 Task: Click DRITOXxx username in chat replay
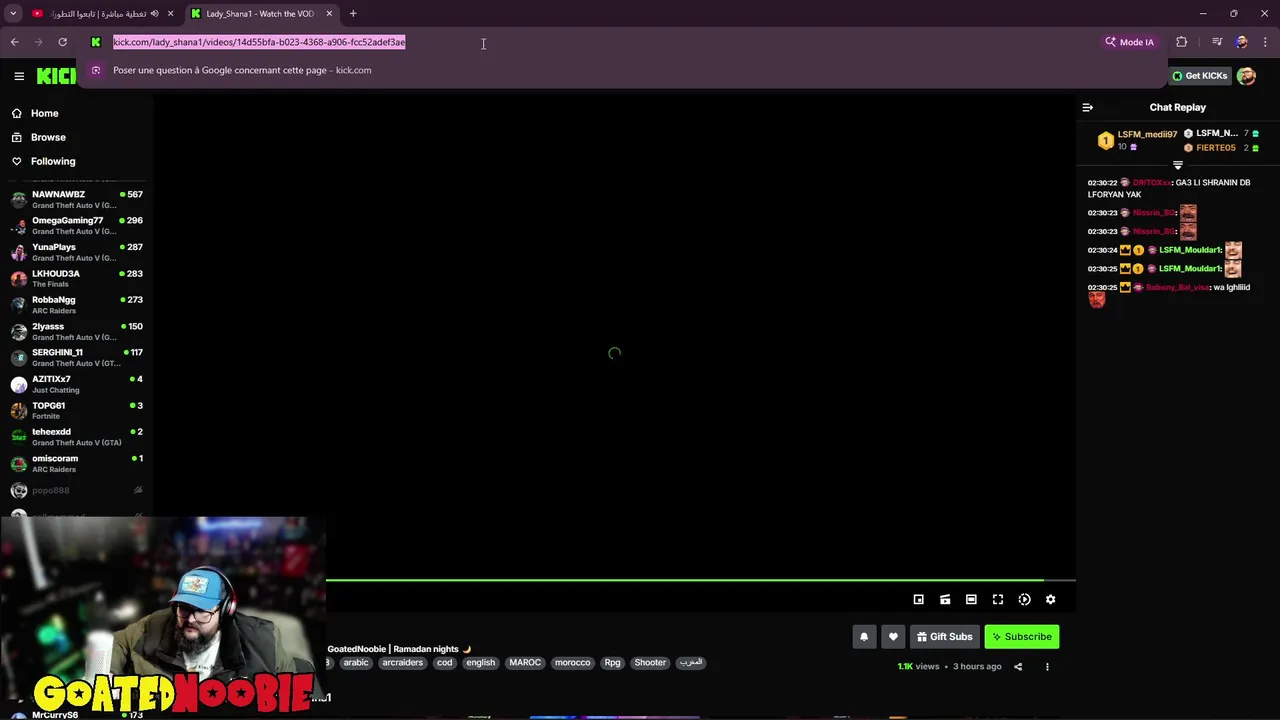(1151, 183)
